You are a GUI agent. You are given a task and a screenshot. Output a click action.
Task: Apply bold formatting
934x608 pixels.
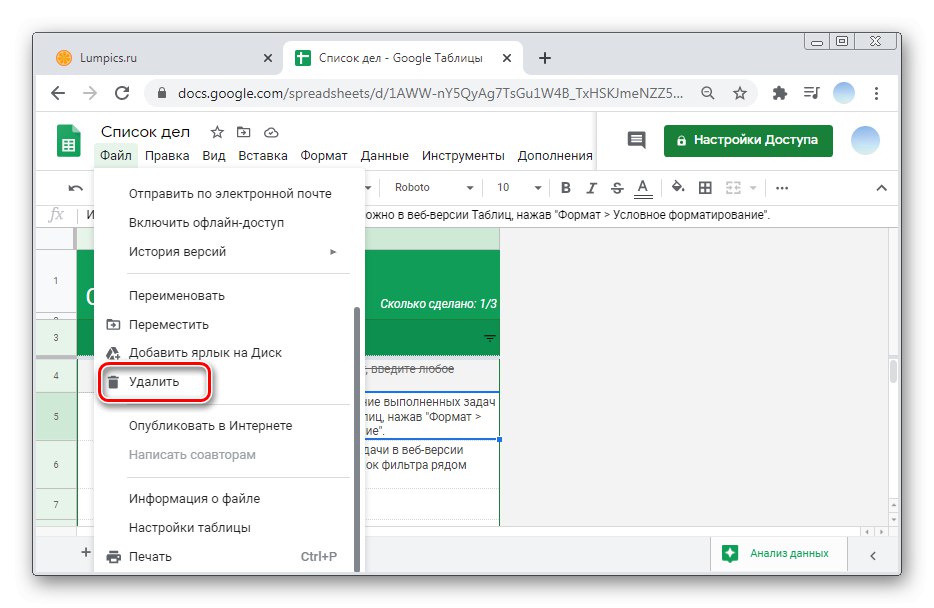coord(566,188)
